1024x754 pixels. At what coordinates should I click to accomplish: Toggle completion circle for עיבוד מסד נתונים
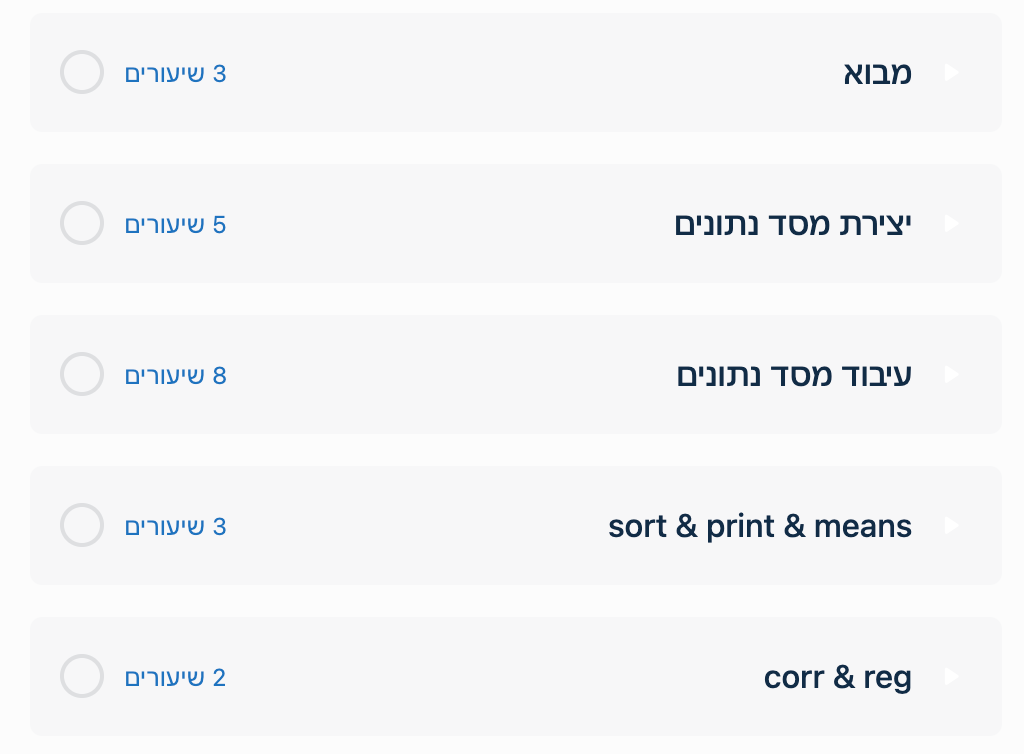[82, 375]
